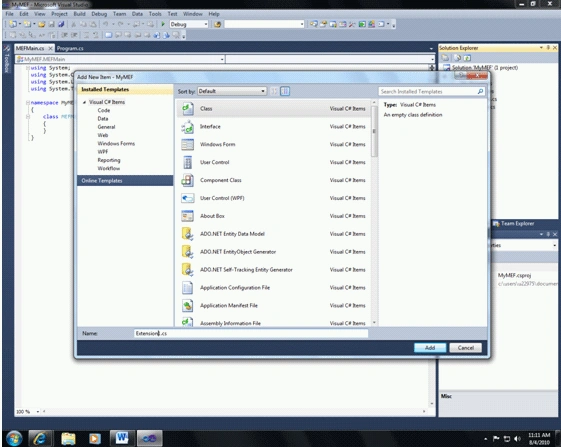
Task: Switch to Program.cs editor tab
Action: pos(70,48)
